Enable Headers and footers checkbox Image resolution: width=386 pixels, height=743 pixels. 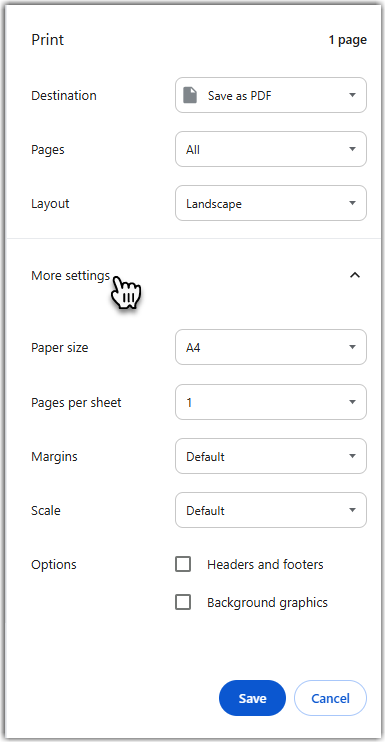(183, 564)
